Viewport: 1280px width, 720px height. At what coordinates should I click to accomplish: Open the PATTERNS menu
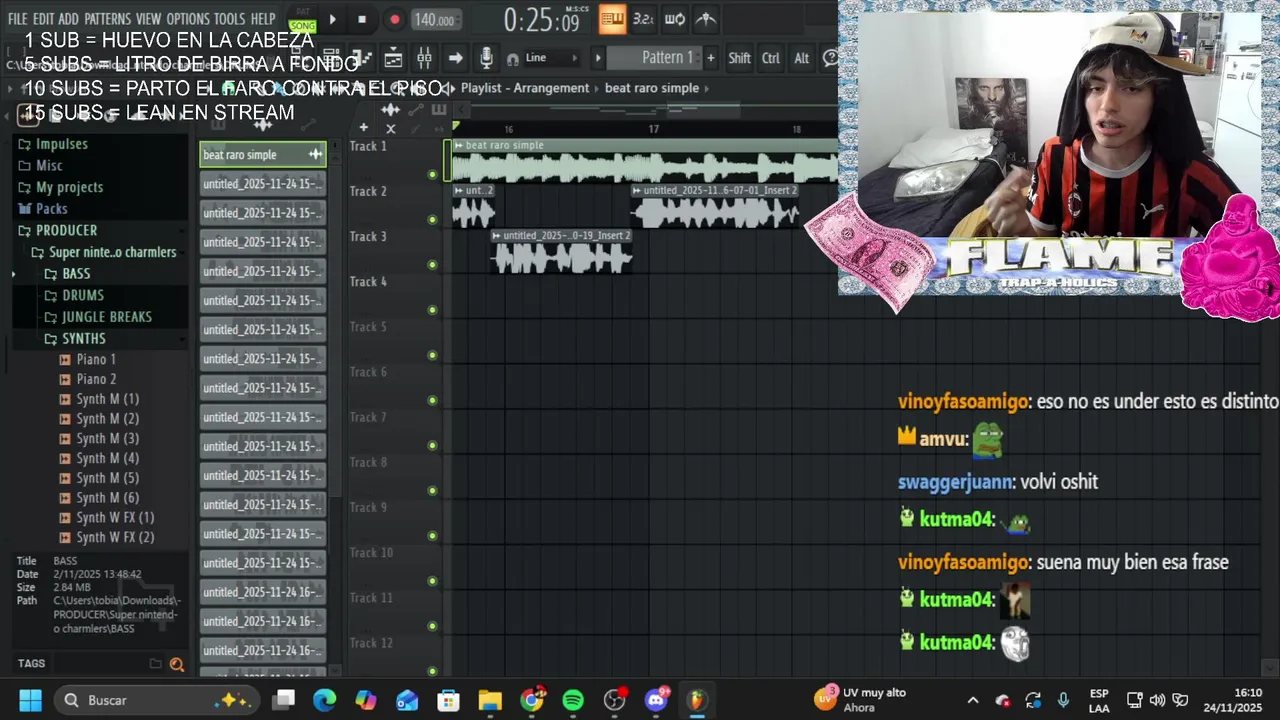pyautogui.click(x=107, y=19)
